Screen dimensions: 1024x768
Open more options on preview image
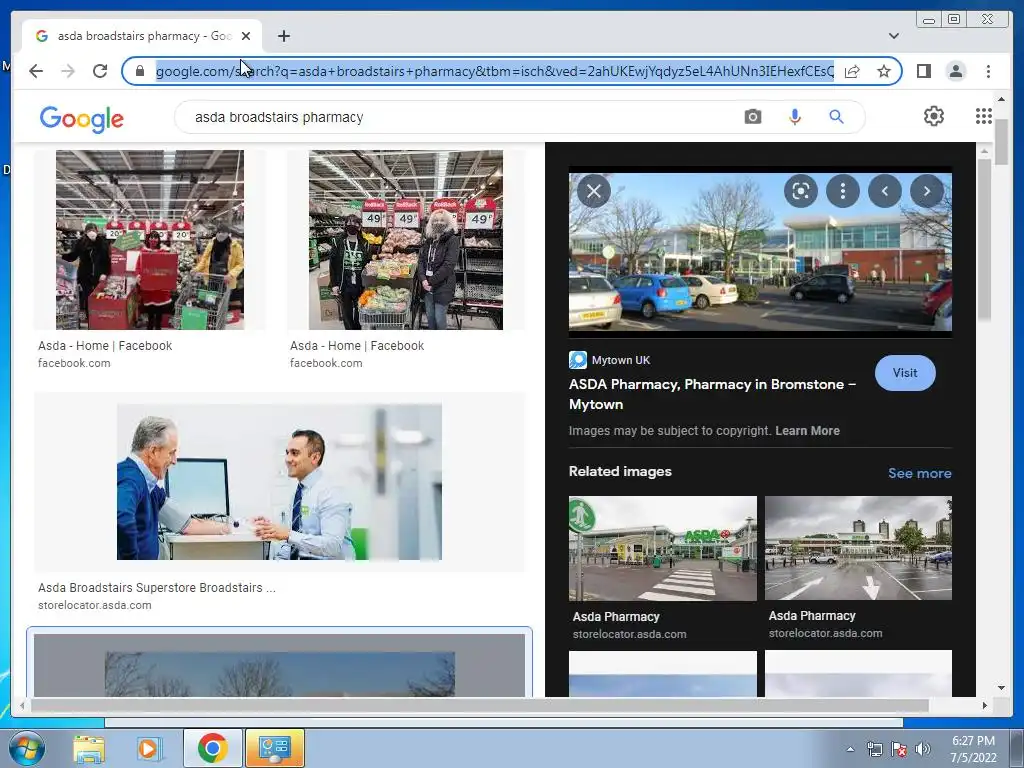pyautogui.click(x=842, y=191)
